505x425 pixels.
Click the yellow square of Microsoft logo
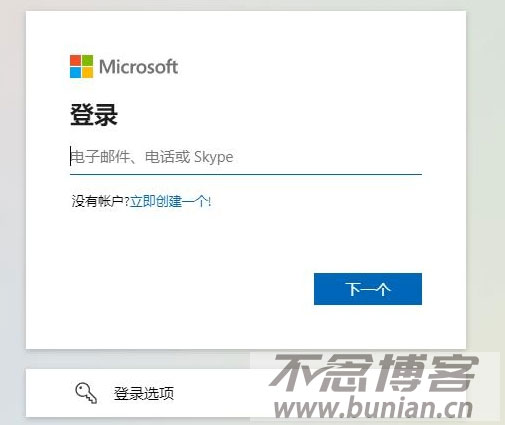pyautogui.click(x=88, y=73)
